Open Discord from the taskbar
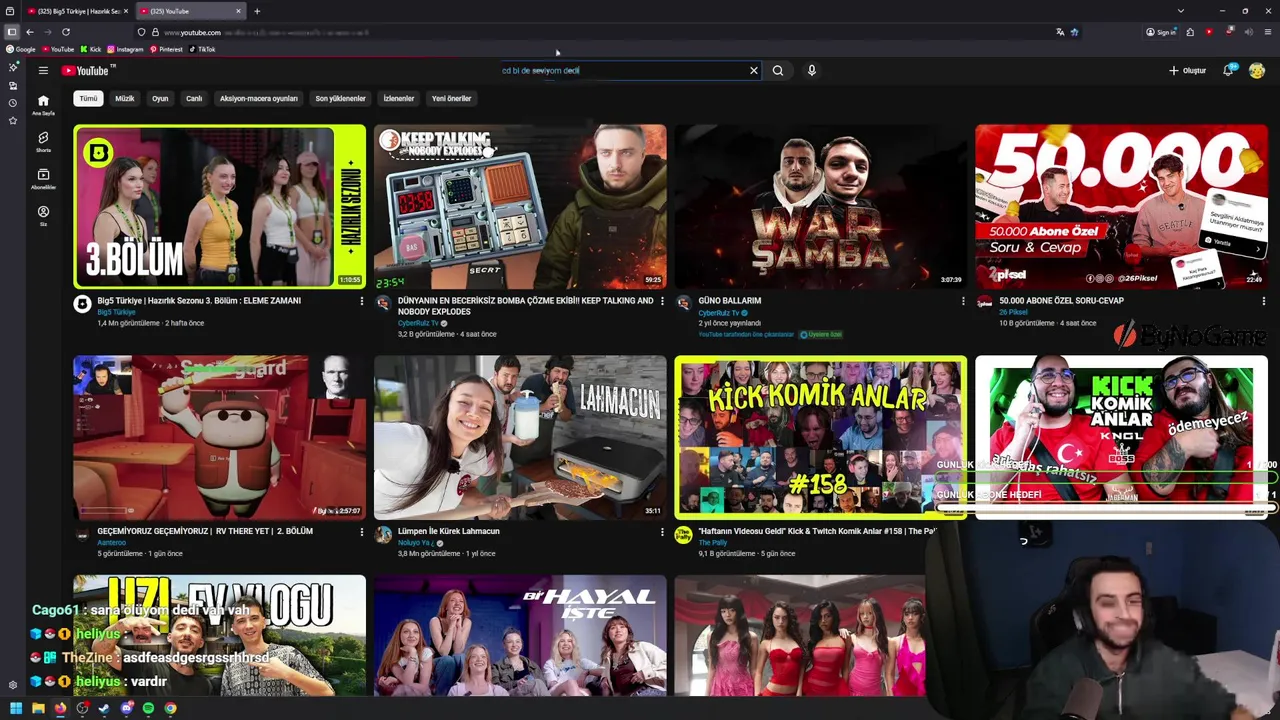Viewport: 1280px width, 720px height. pos(126,708)
